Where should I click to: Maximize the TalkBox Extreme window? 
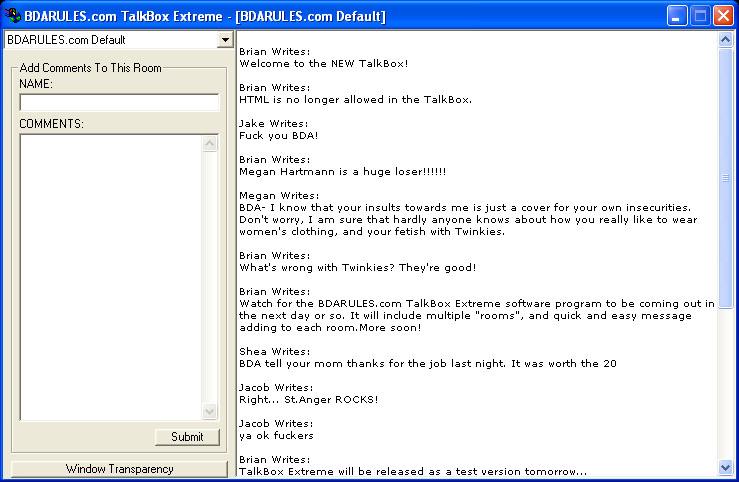pos(700,16)
